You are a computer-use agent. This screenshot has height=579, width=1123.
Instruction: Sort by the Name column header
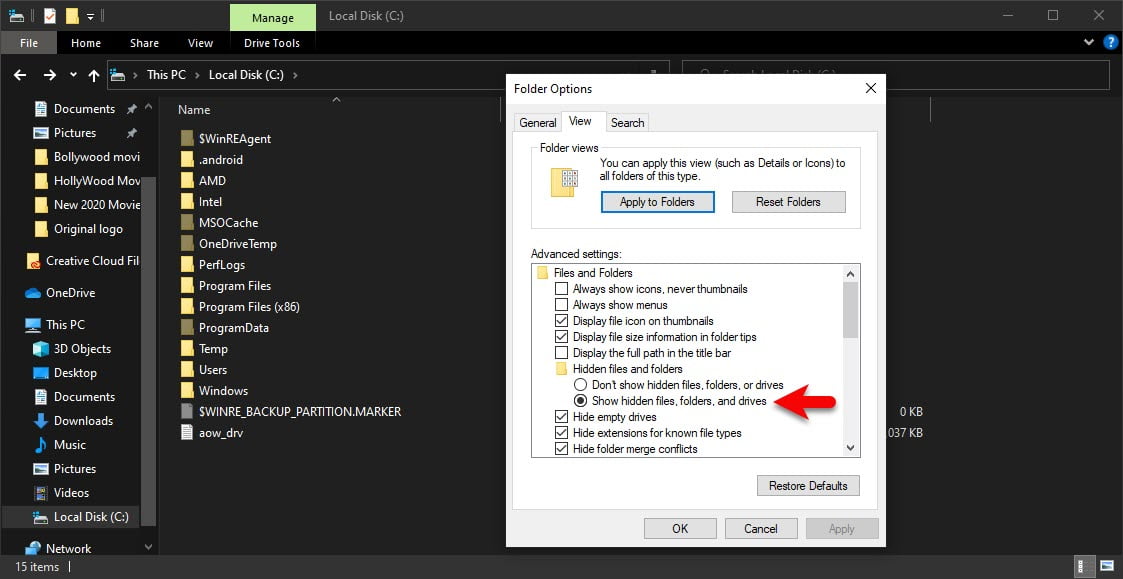click(194, 110)
